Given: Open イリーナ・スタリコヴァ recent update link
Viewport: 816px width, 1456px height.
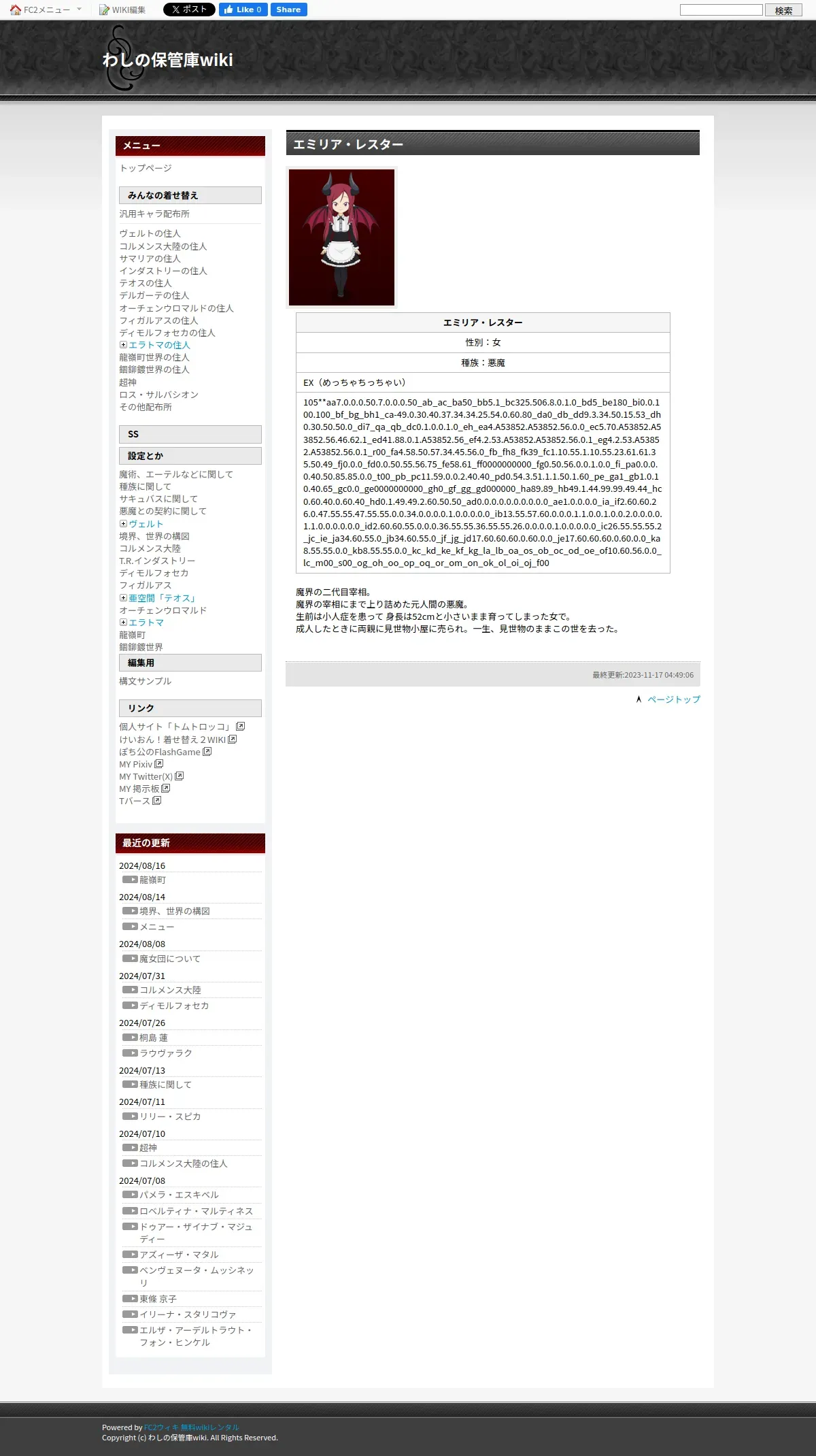Looking at the screenshot, I should 188,1314.
